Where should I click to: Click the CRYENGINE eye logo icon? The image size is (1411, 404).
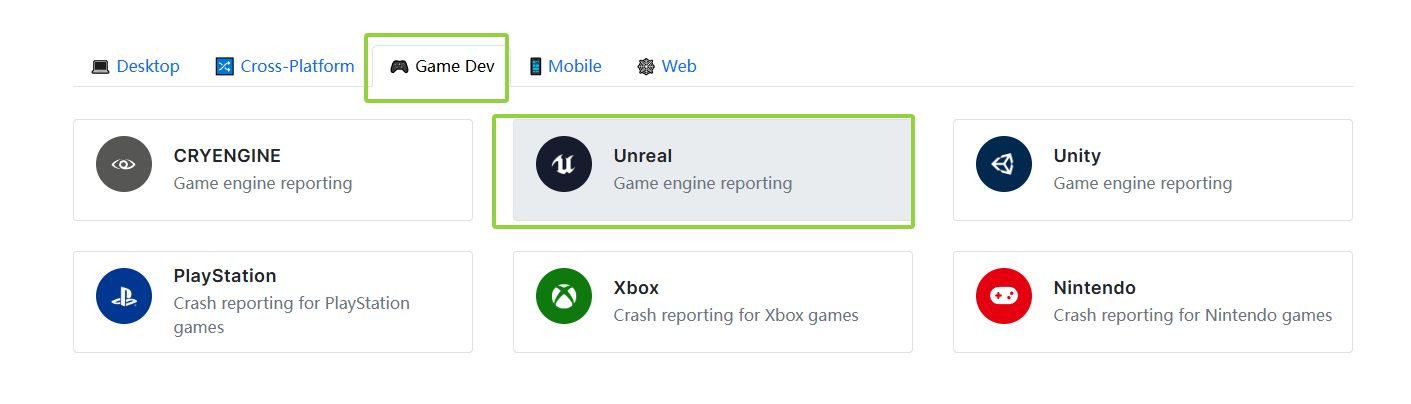point(124,164)
